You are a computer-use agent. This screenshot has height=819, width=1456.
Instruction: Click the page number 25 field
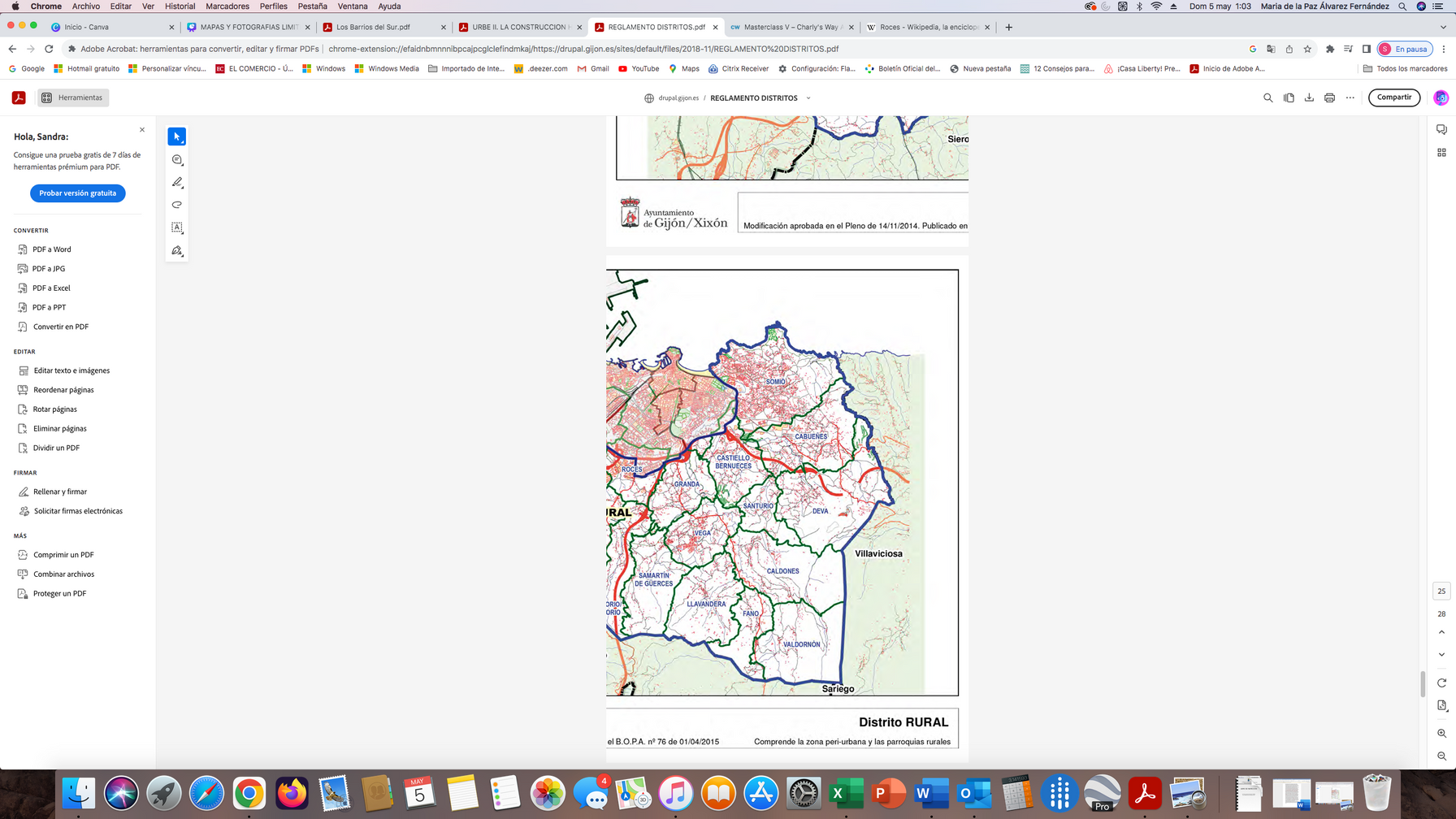coord(1441,591)
